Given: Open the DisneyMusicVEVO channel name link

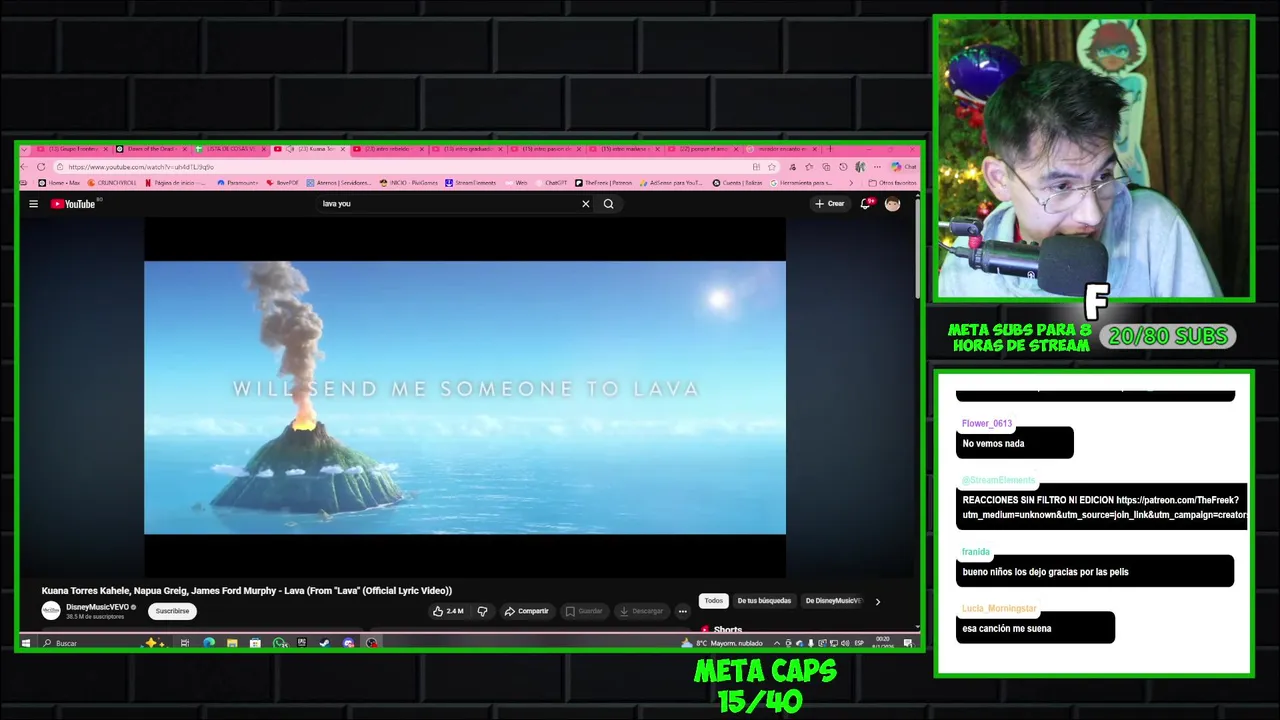Looking at the screenshot, I should pos(97,607).
